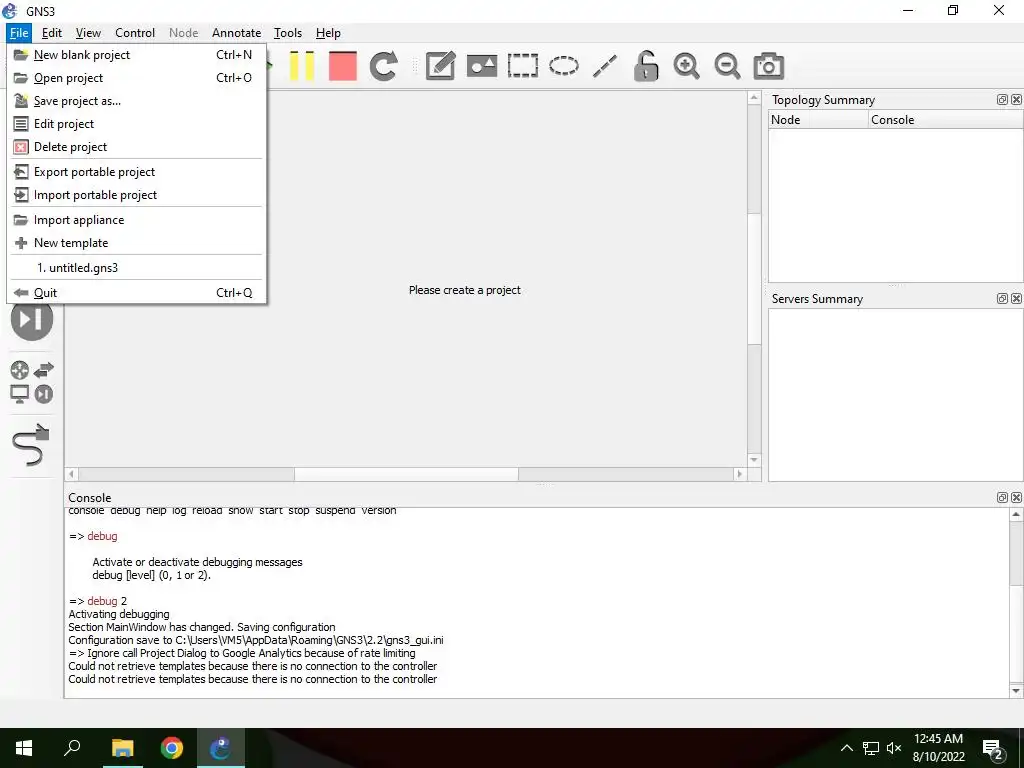1024x768 pixels.
Task: Open the security devices sidebar icon
Action: click(31, 320)
